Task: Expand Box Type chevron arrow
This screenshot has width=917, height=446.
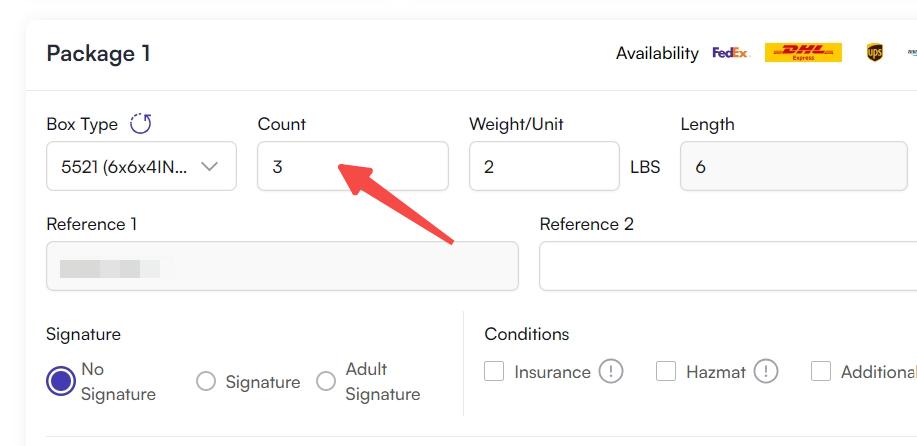Action: 209,167
